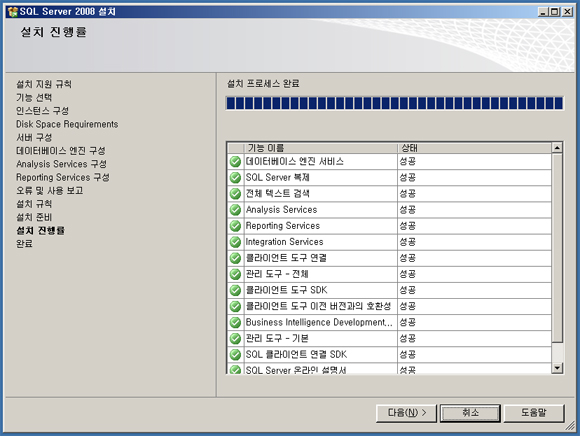Select the 서버 구성 step in sidebar
Image resolution: width=580 pixels, height=436 pixels.
pos(34,138)
